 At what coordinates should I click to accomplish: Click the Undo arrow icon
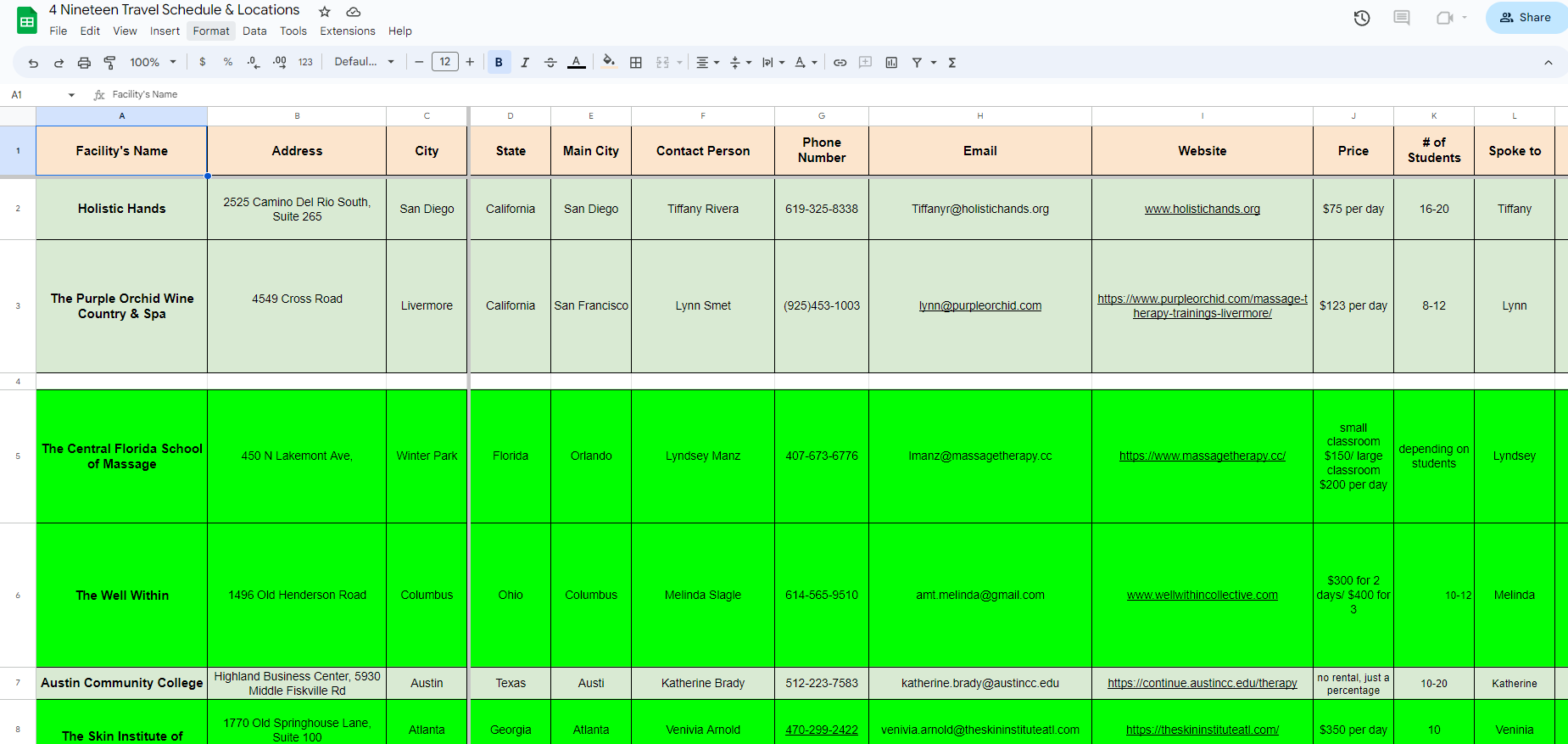[x=33, y=63]
